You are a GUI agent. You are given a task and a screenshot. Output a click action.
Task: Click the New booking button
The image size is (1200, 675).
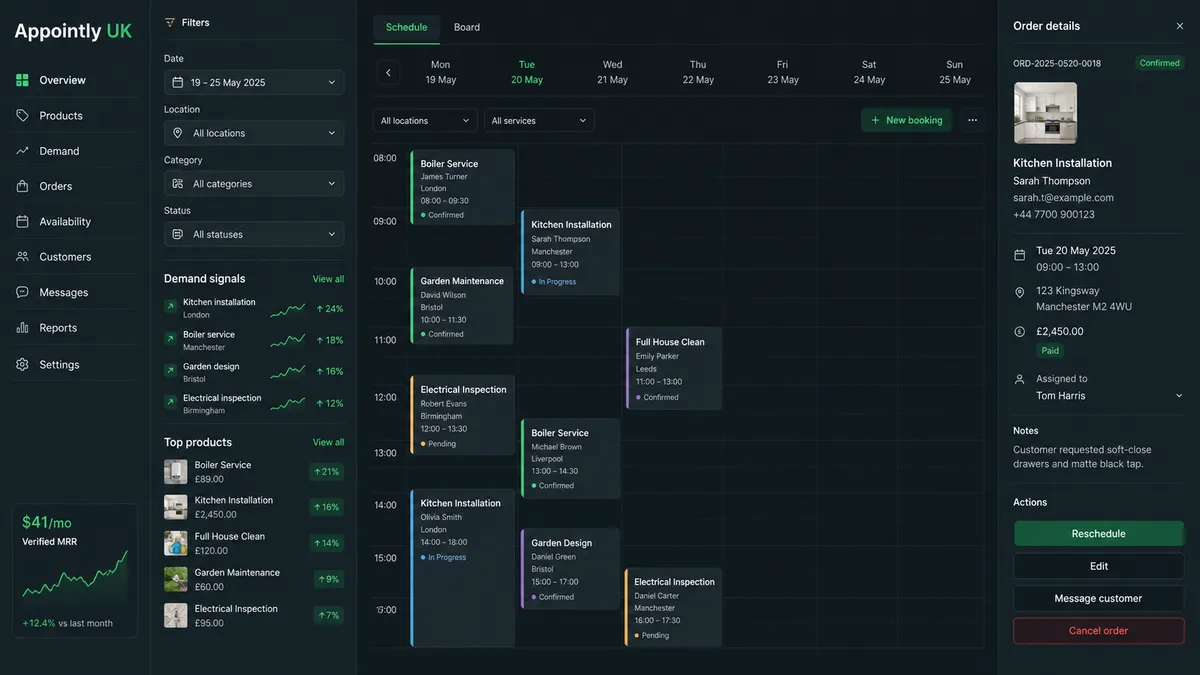pos(906,120)
